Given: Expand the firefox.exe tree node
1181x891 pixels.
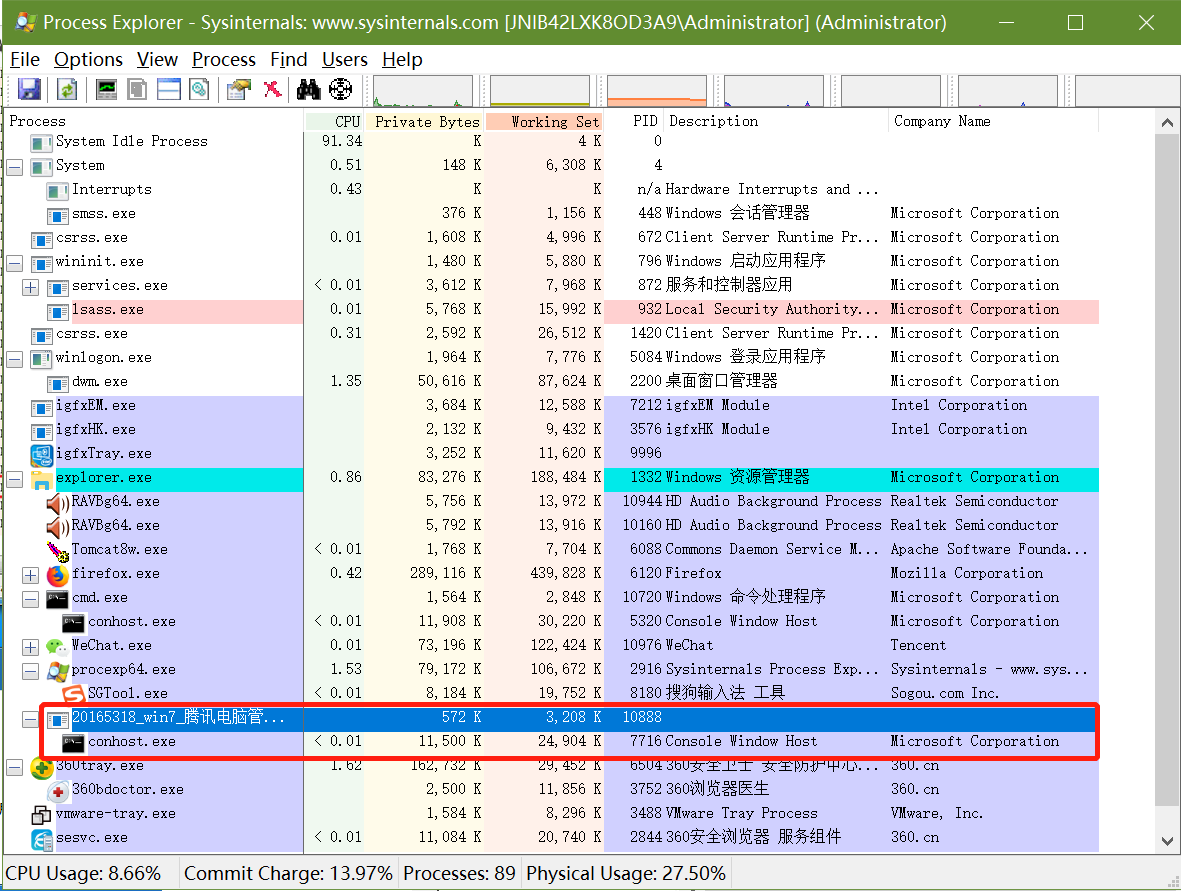Looking at the screenshot, I should click(30, 575).
